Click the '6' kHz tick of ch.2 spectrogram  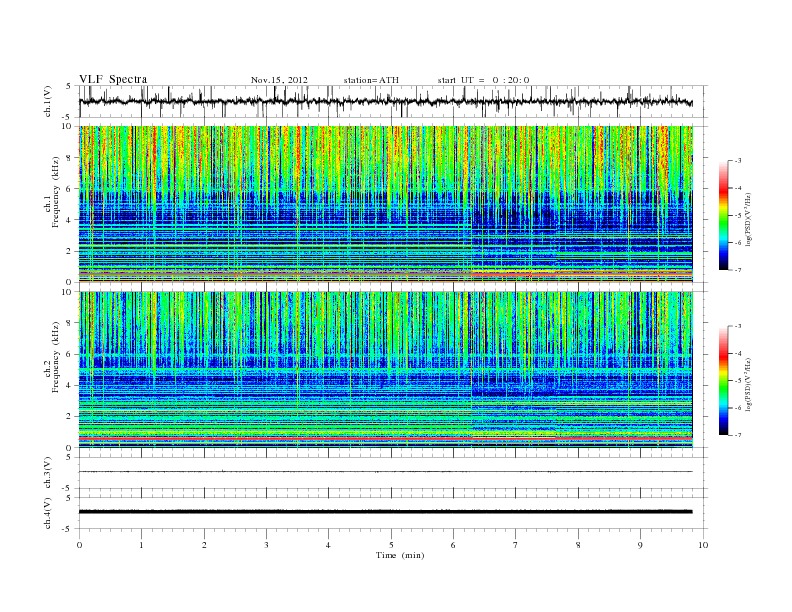70,354
